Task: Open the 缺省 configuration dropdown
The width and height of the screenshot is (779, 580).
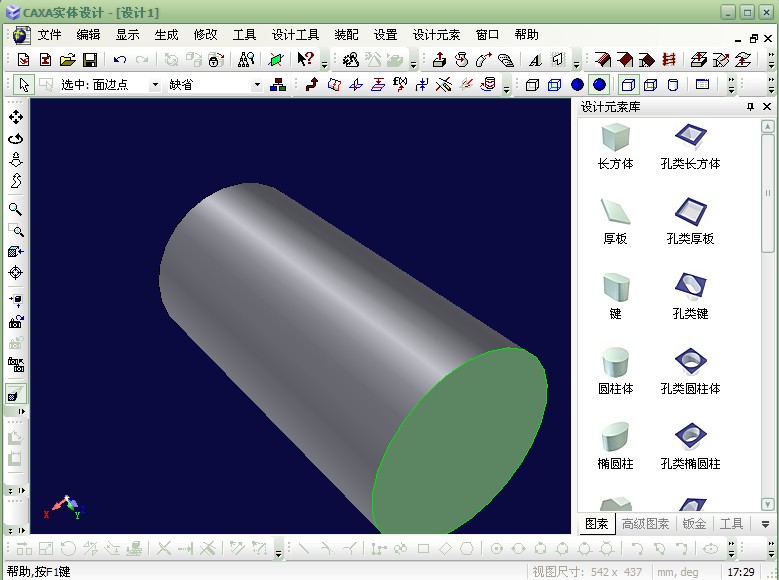Action: [257, 85]
